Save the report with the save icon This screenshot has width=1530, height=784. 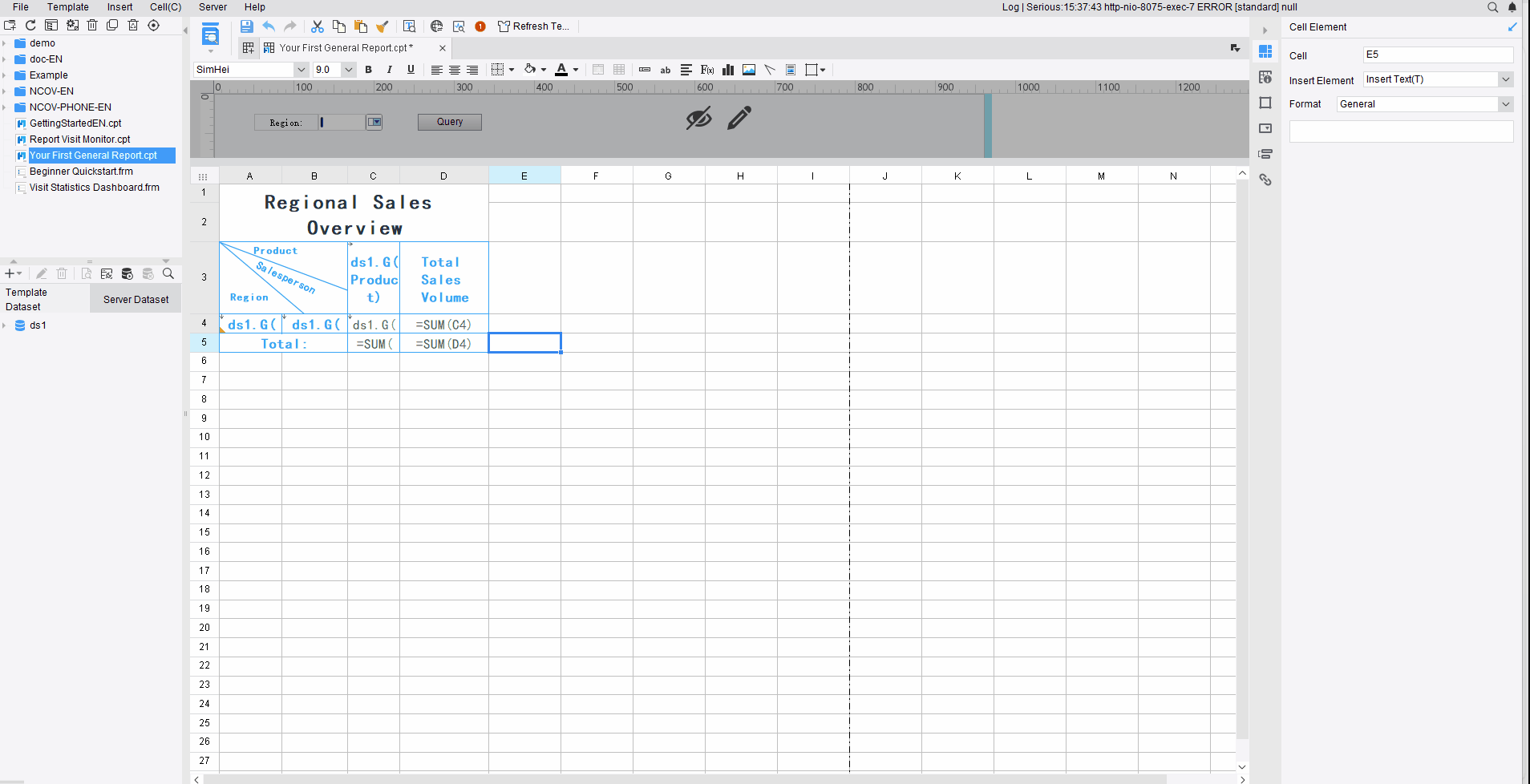coord(247,26)
